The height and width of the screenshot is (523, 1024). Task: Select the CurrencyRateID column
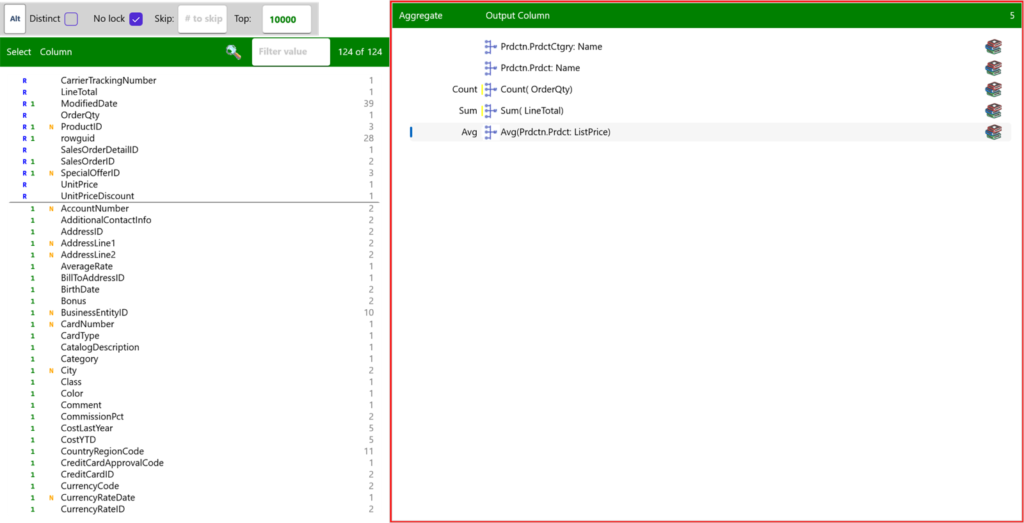[92, 509]
